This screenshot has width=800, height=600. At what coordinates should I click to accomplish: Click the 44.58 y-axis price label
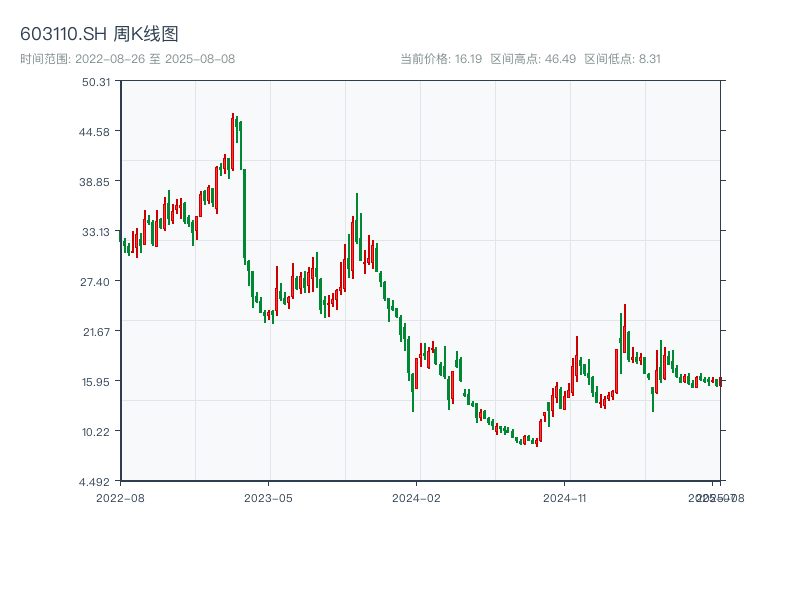[96, 132]
